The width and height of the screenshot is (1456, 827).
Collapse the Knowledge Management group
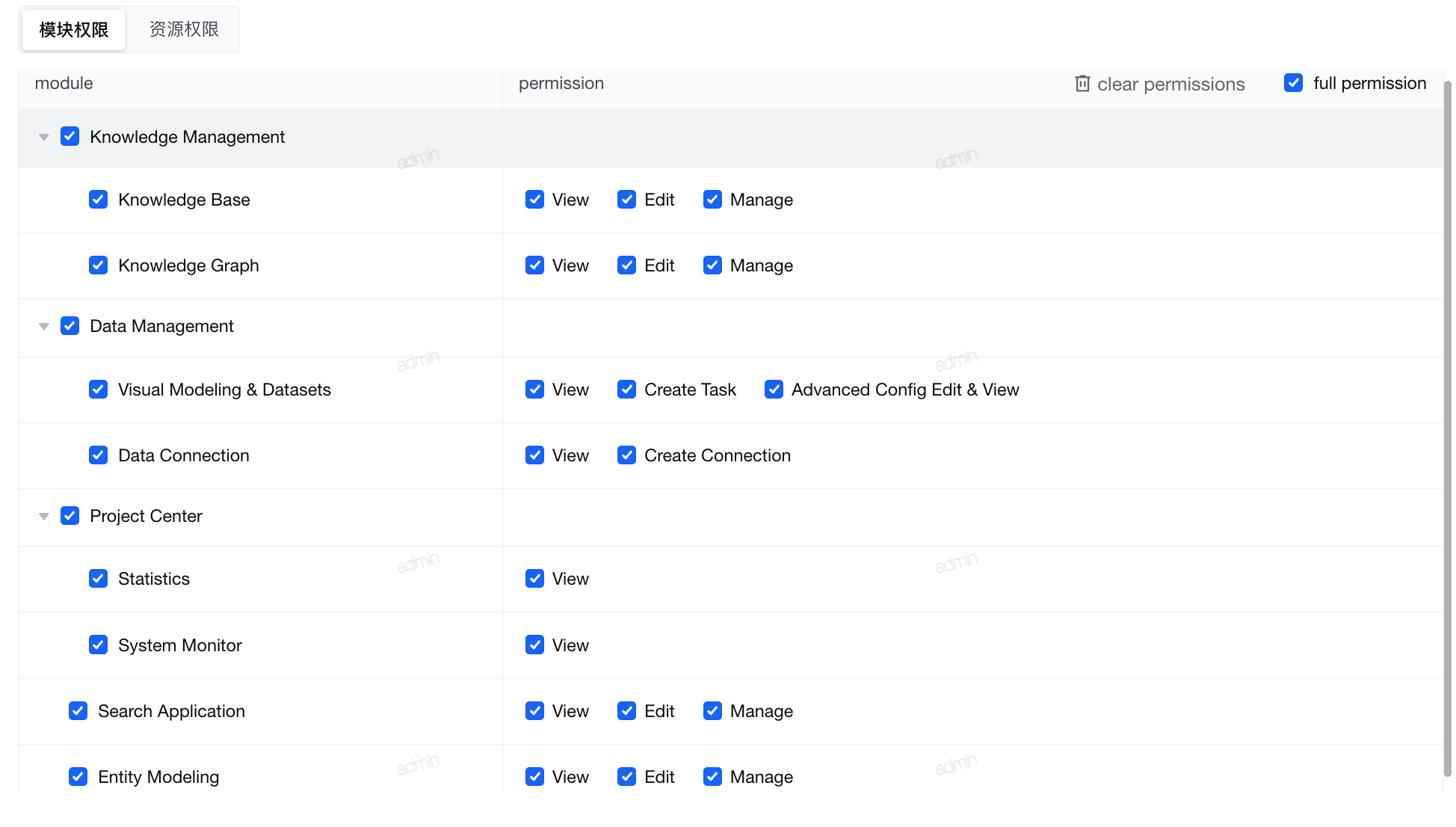44,137
